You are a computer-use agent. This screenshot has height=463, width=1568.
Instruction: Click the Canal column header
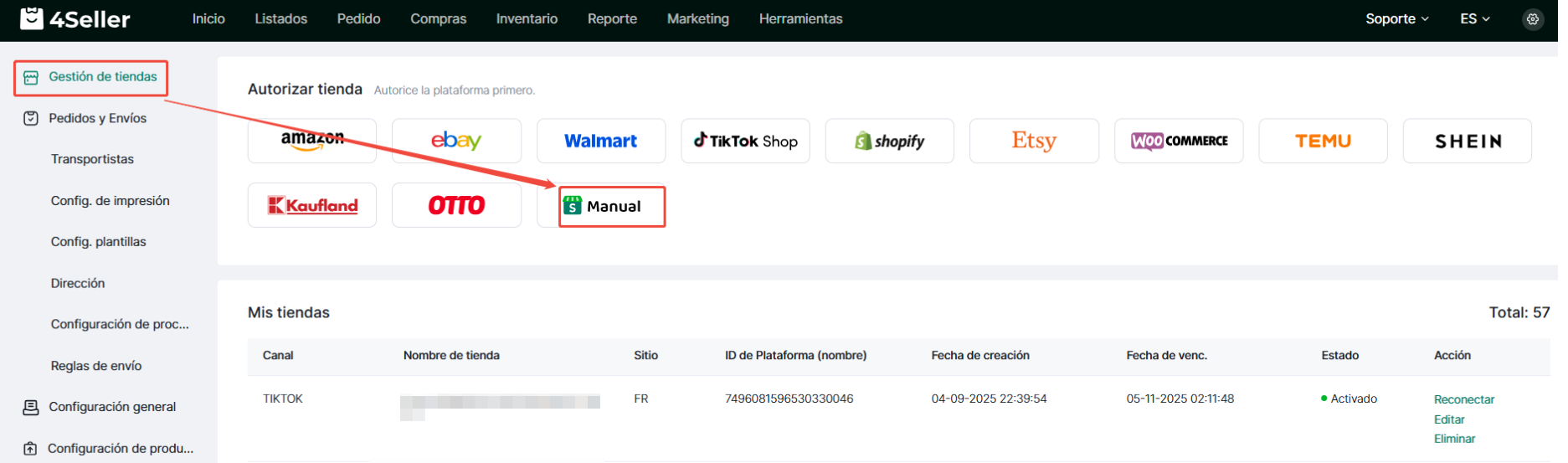[278, 356]
